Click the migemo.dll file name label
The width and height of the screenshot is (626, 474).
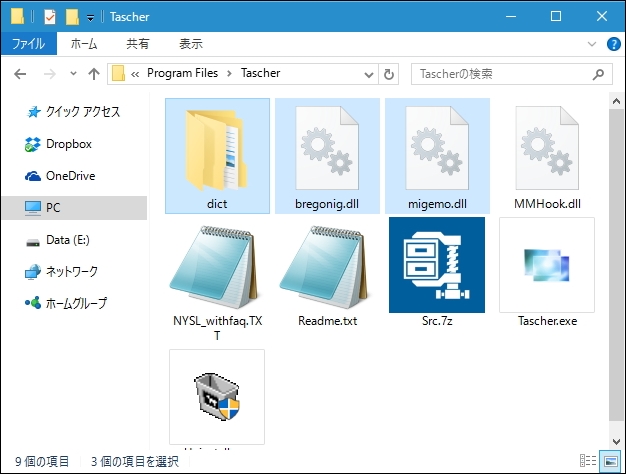pos(437,204)
